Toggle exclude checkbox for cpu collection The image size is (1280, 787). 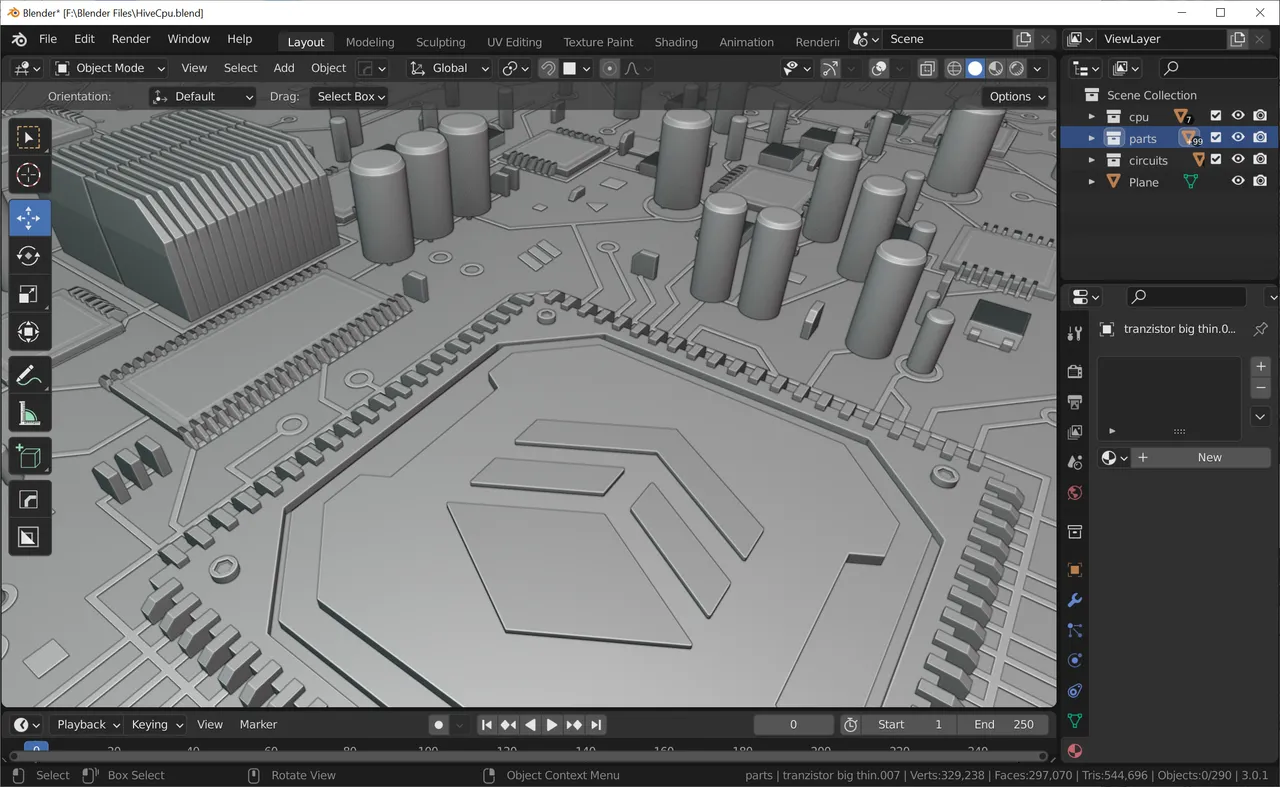pos(1216,116)
